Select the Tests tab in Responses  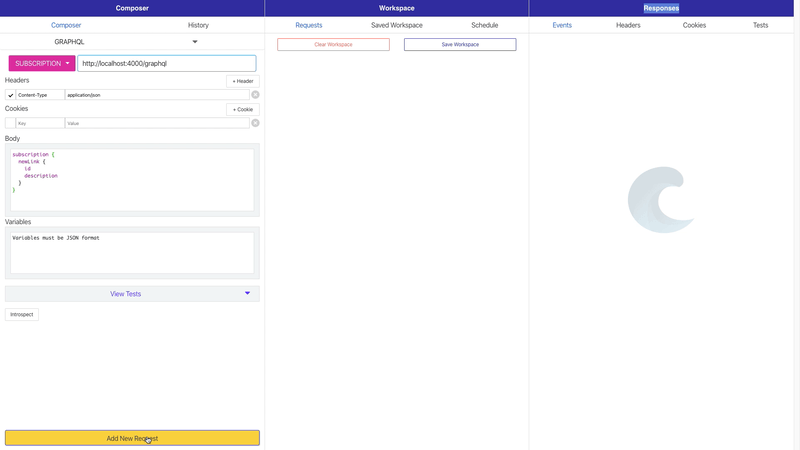(x=760, y=25)
